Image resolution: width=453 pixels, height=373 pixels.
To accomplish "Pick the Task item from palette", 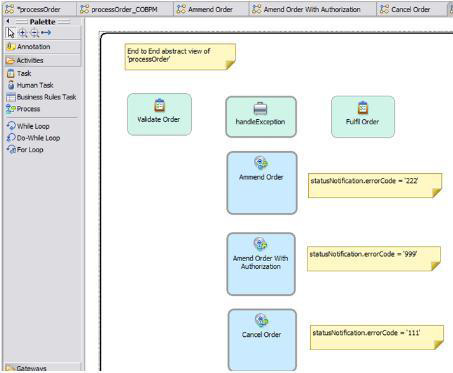I will tap(19, 73).
